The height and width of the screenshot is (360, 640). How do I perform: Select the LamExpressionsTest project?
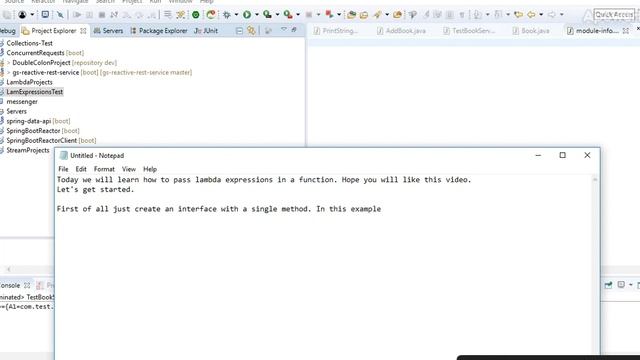tap(35, 92)
